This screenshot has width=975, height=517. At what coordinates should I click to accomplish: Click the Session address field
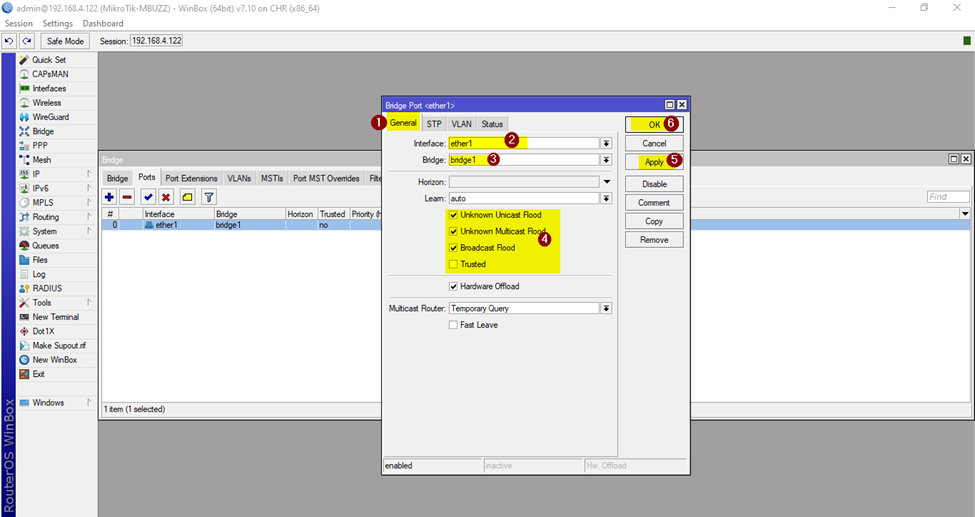pos(156,41)
